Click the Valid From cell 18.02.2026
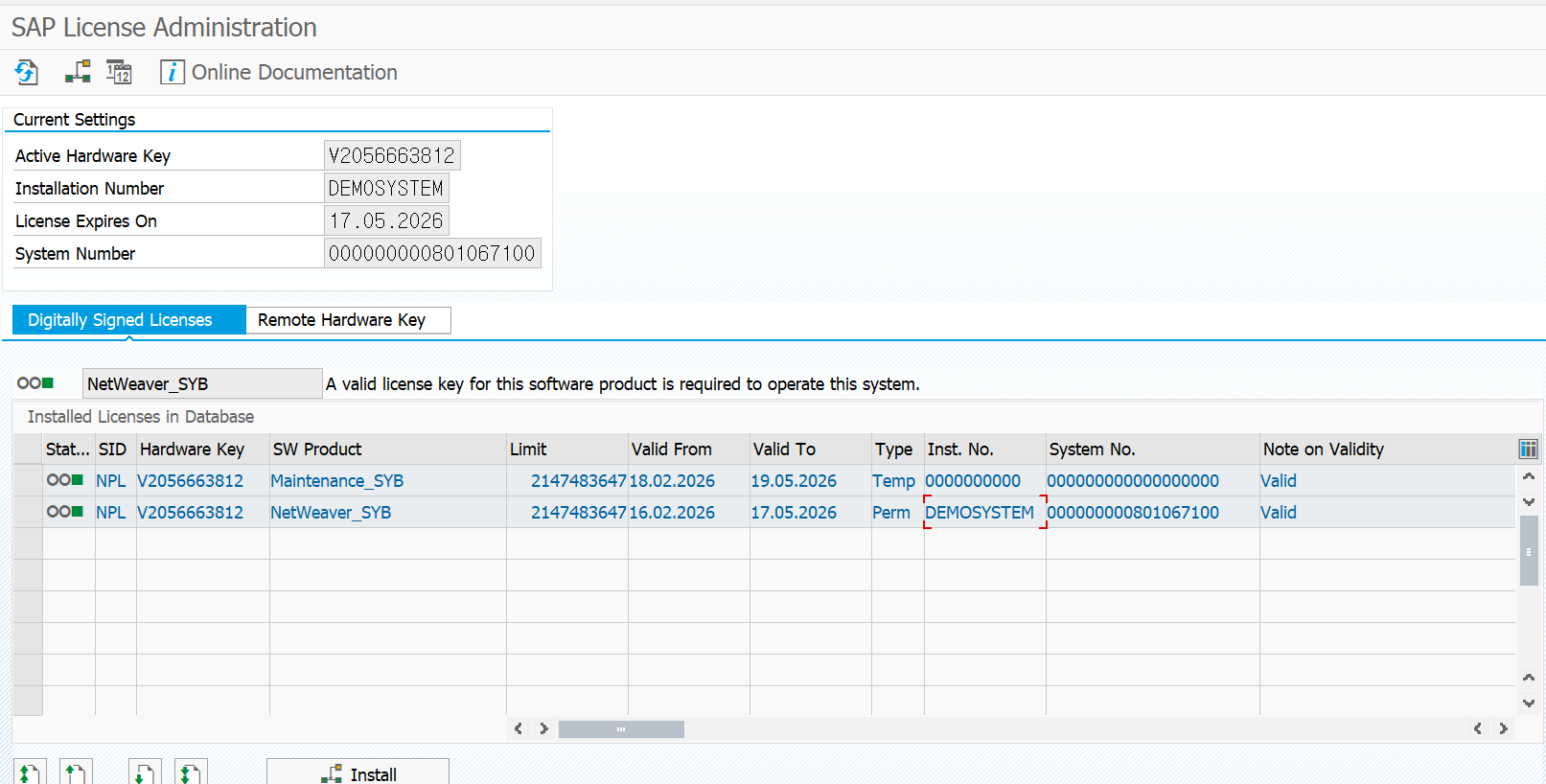 689,480
